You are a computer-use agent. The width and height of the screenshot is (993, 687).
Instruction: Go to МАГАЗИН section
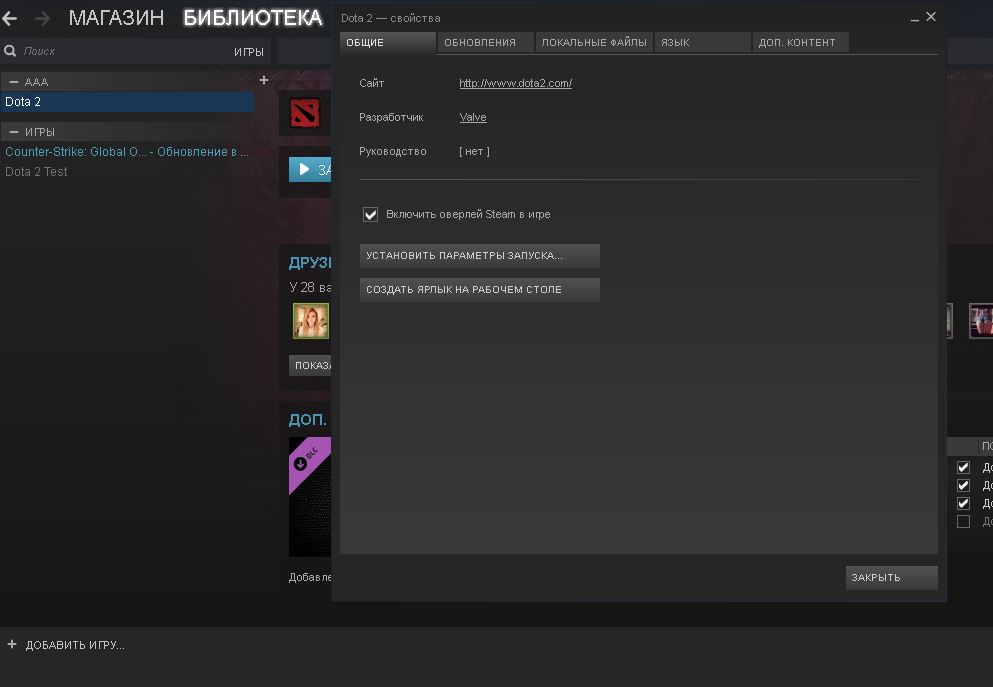point(117,18)
